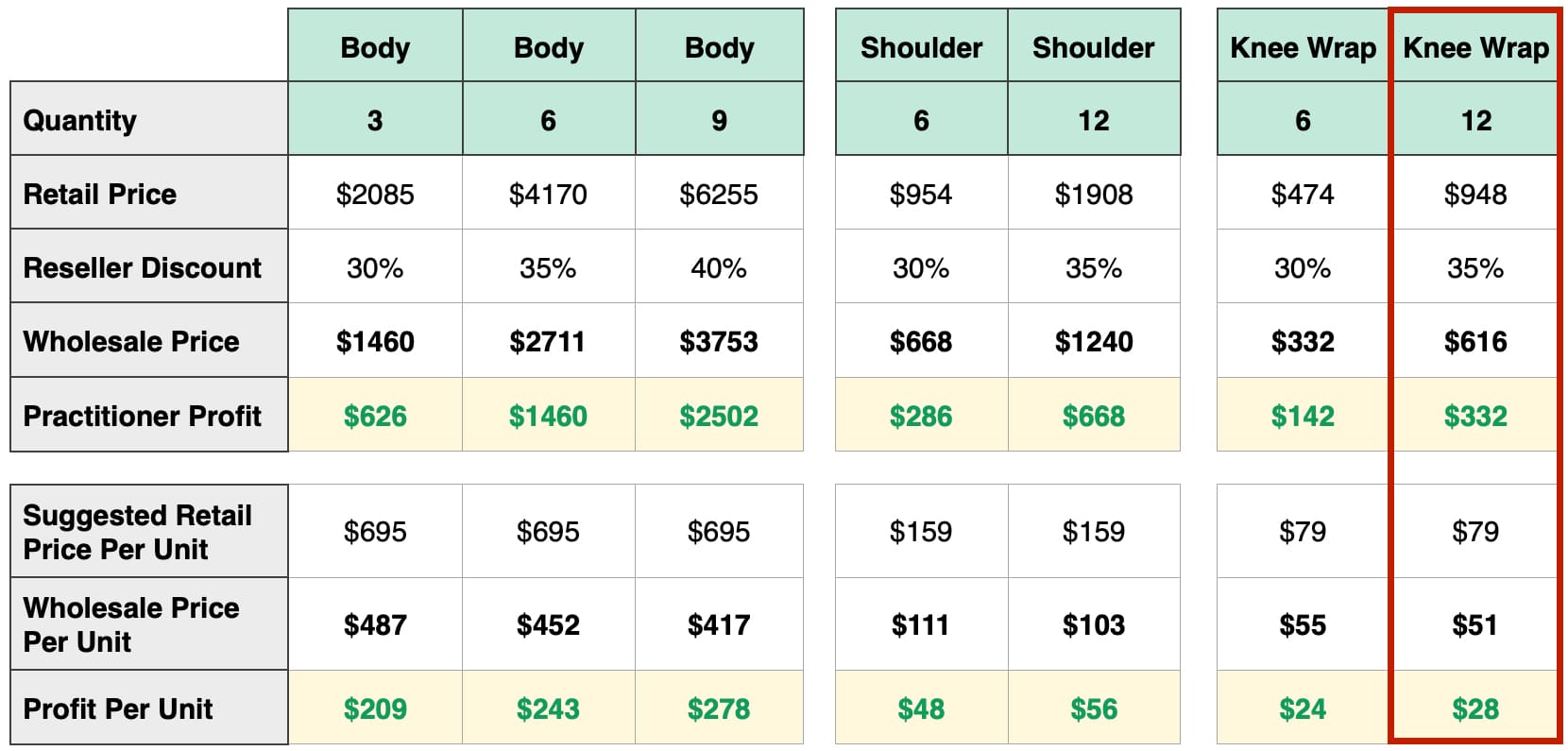1568x751 pixels.
Task: Select the $2085 retail price cell
Action: click(375, 193)
